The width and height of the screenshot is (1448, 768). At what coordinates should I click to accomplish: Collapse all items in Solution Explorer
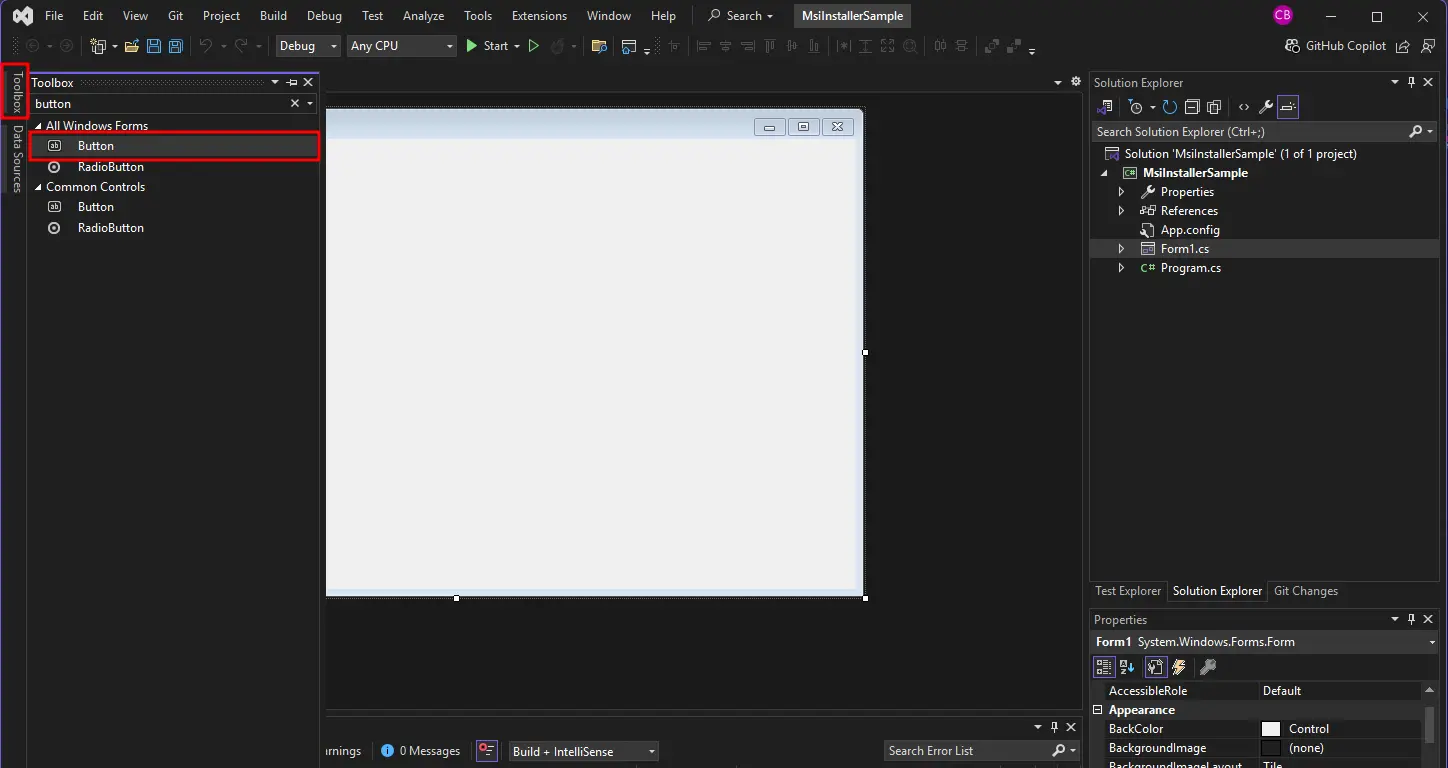(x=1192, y=107)
